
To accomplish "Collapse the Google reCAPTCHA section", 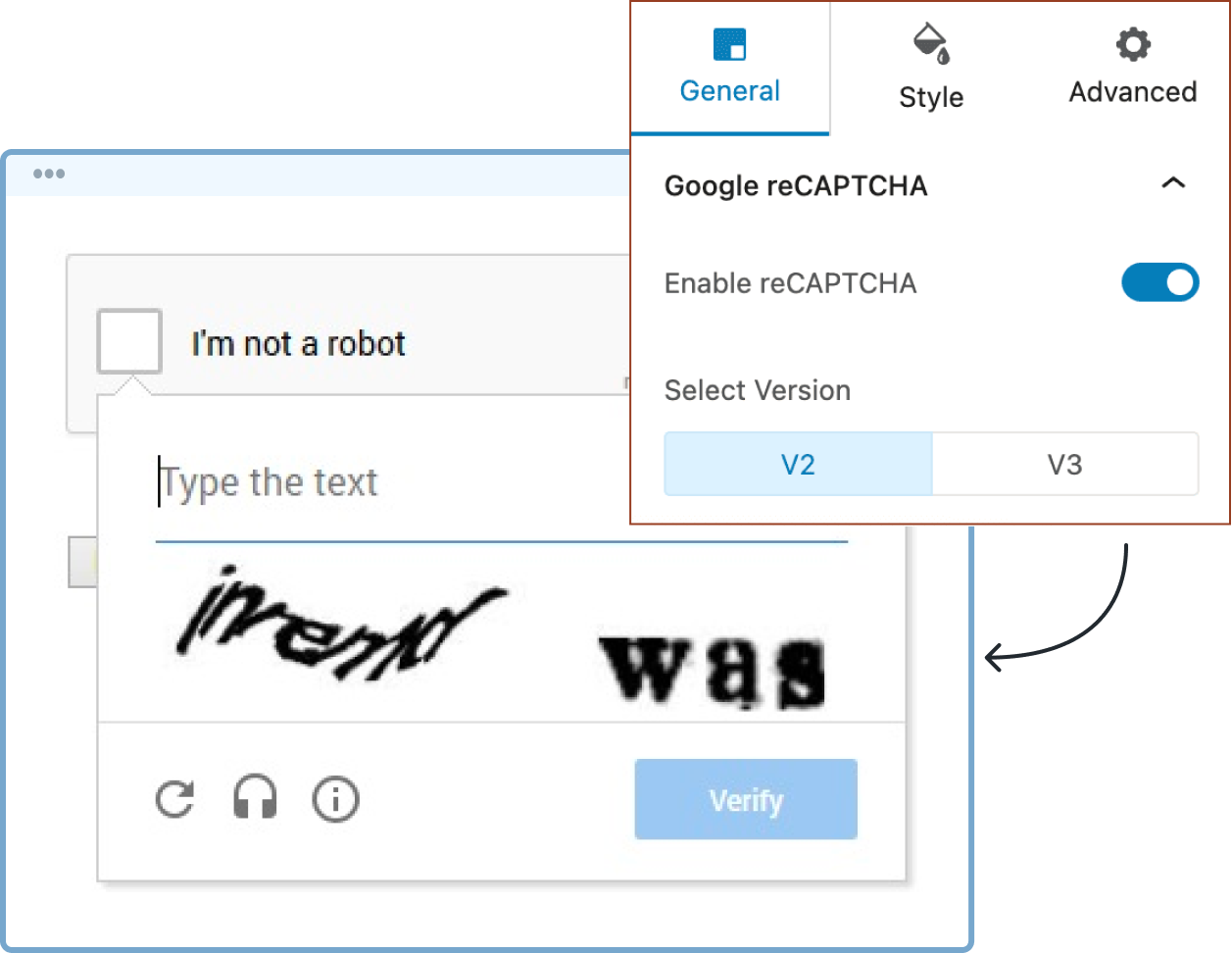I will click(1175, 184).
